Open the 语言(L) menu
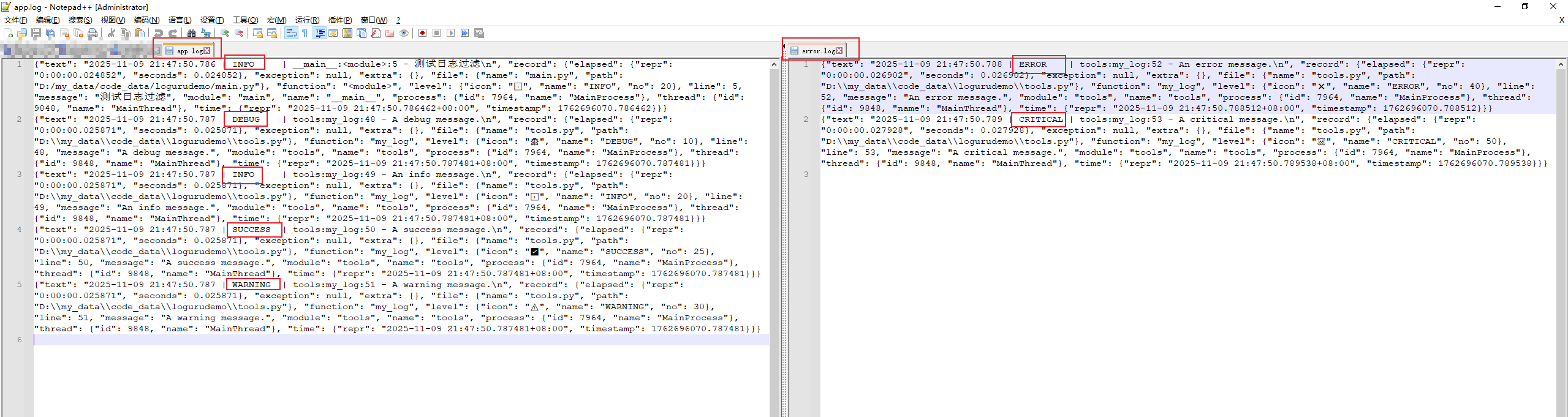Viewport: 1568px width, 417px height. click(x=180, y=20)
